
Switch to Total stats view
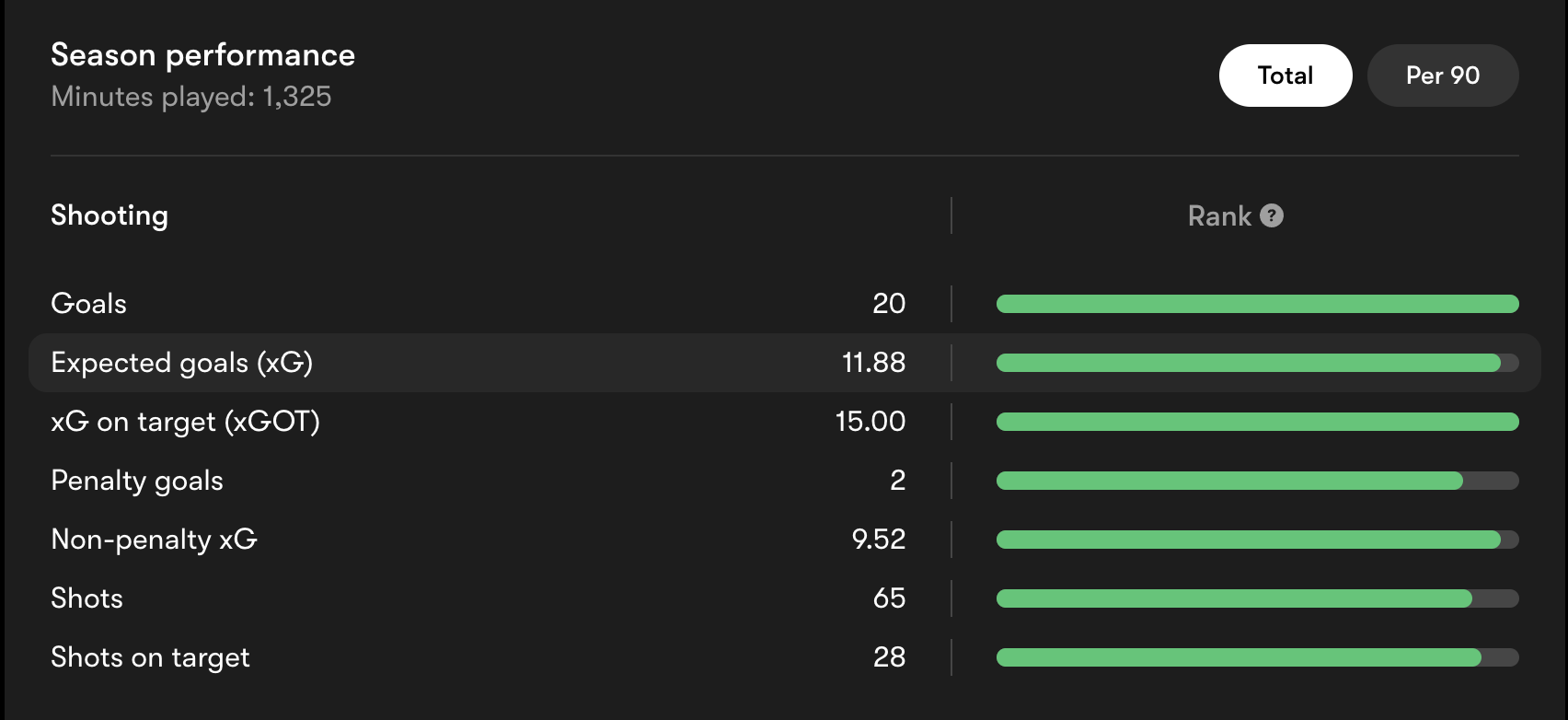[x=1285, y=75]
